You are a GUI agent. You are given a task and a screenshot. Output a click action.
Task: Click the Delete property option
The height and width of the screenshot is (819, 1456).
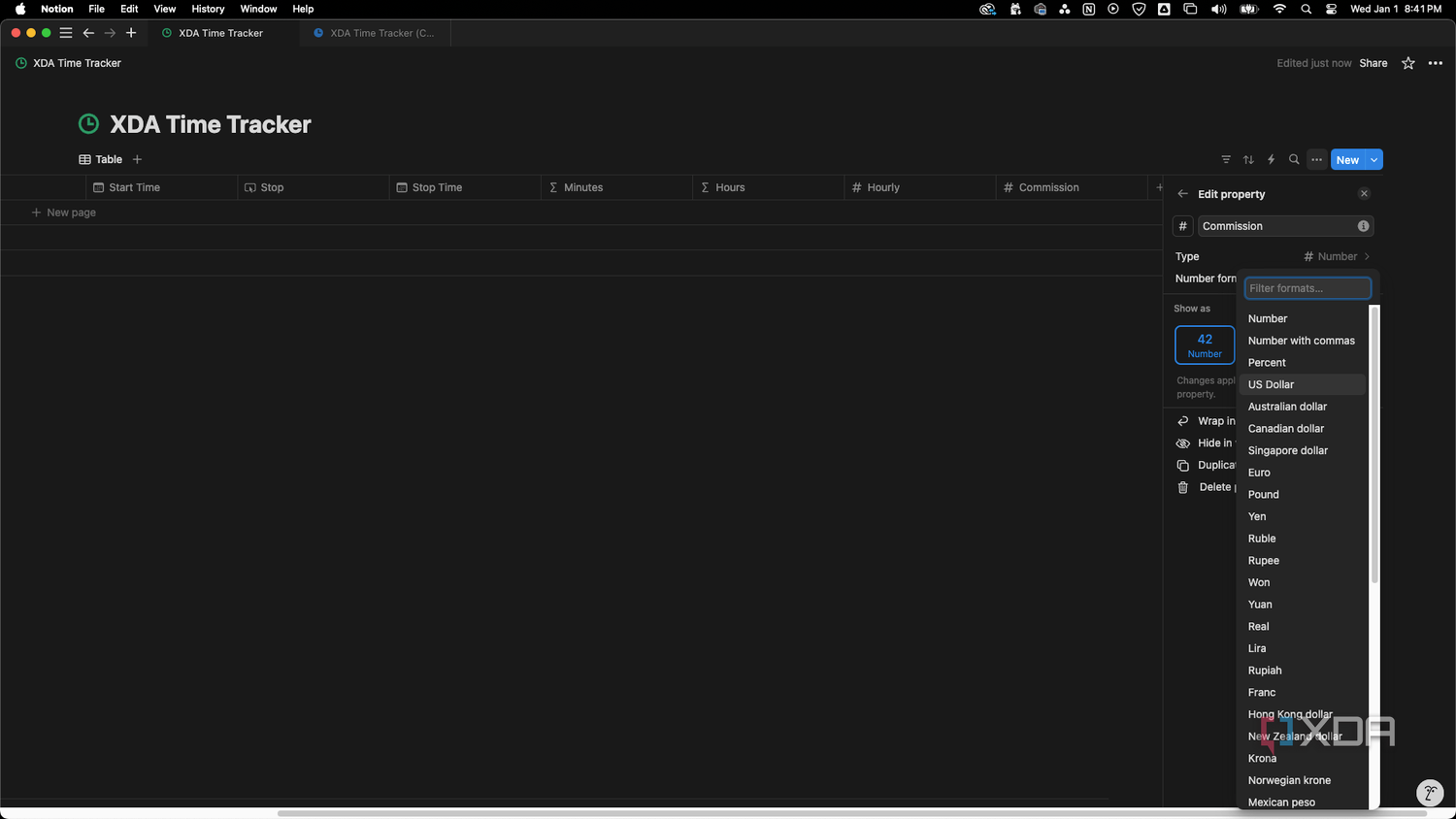point(1205,487)
